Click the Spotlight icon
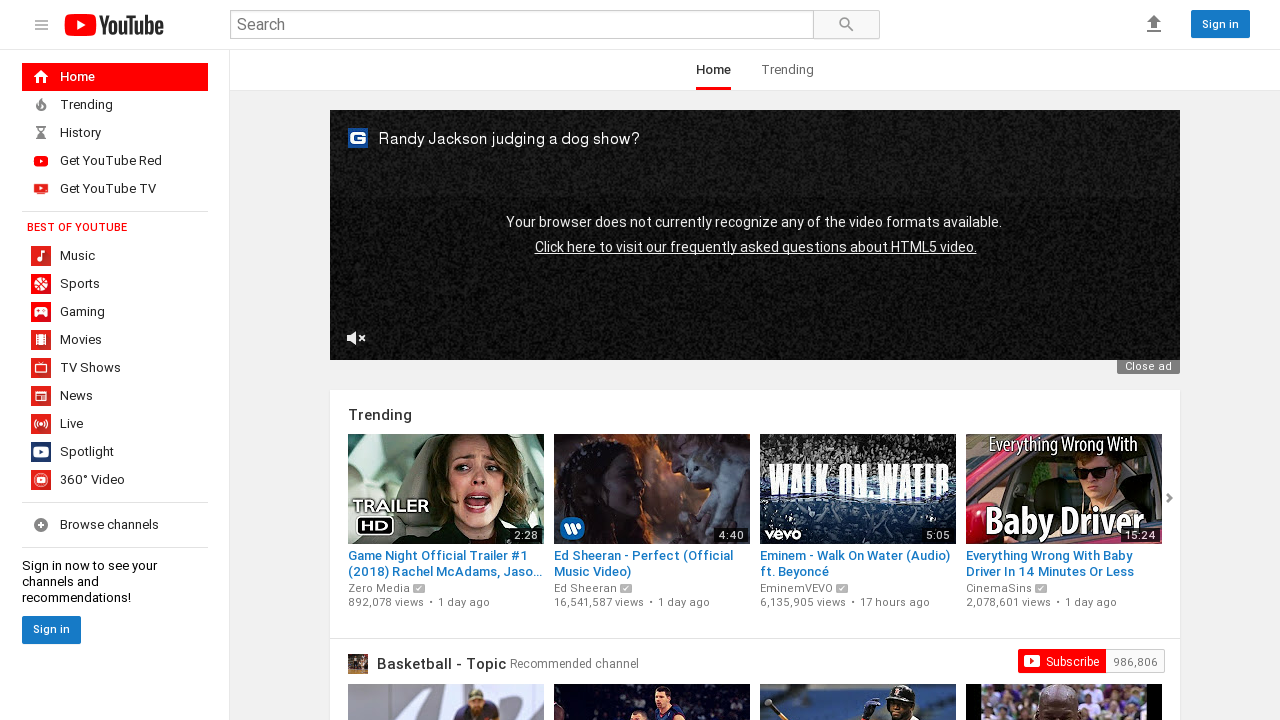The height and width of the screenshot is (720, 1280). point(41,452)
